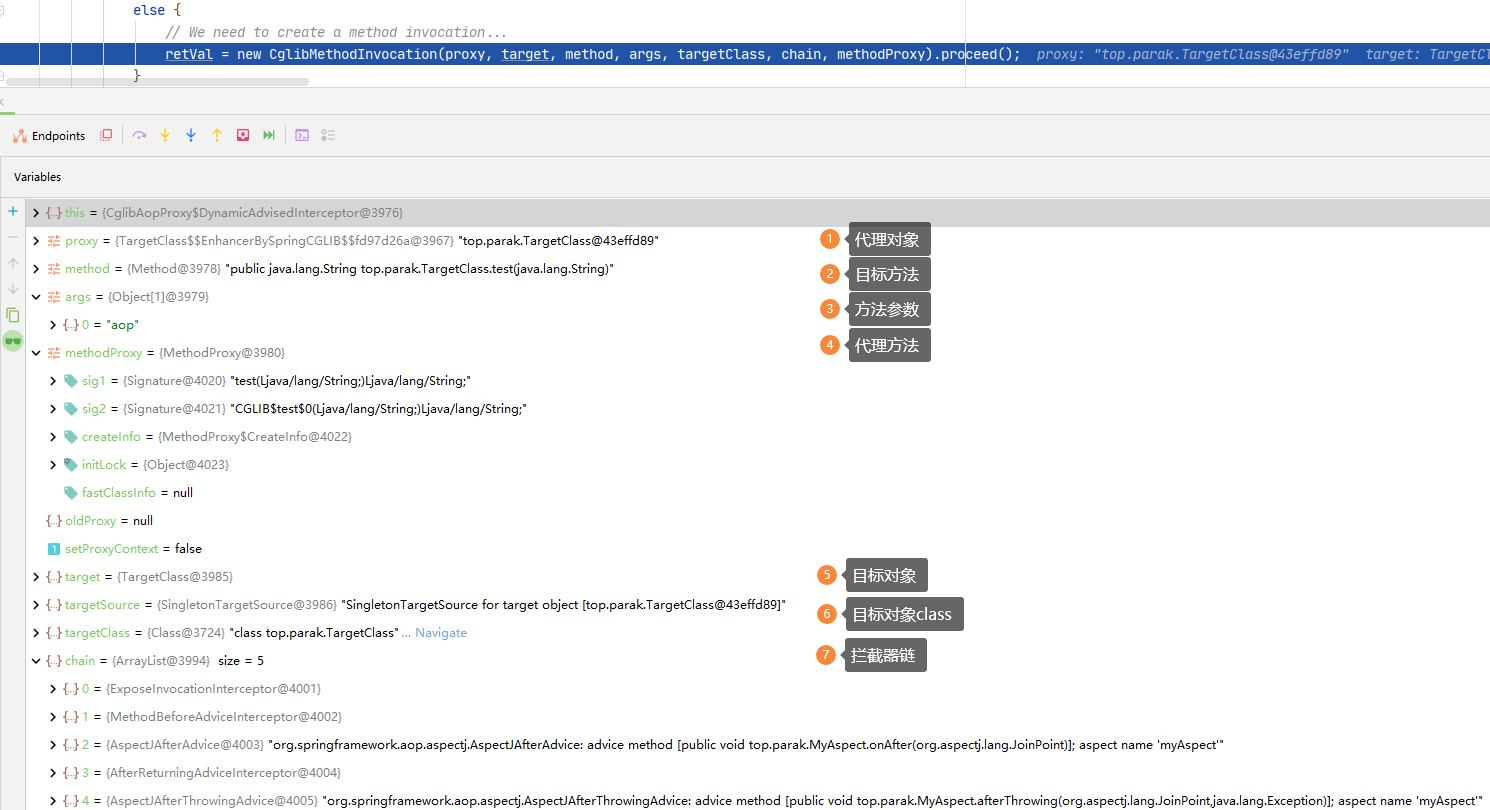
Task: Expand chain element 2 AspectJAfterAdvice
Action: [x=53, y=745]
